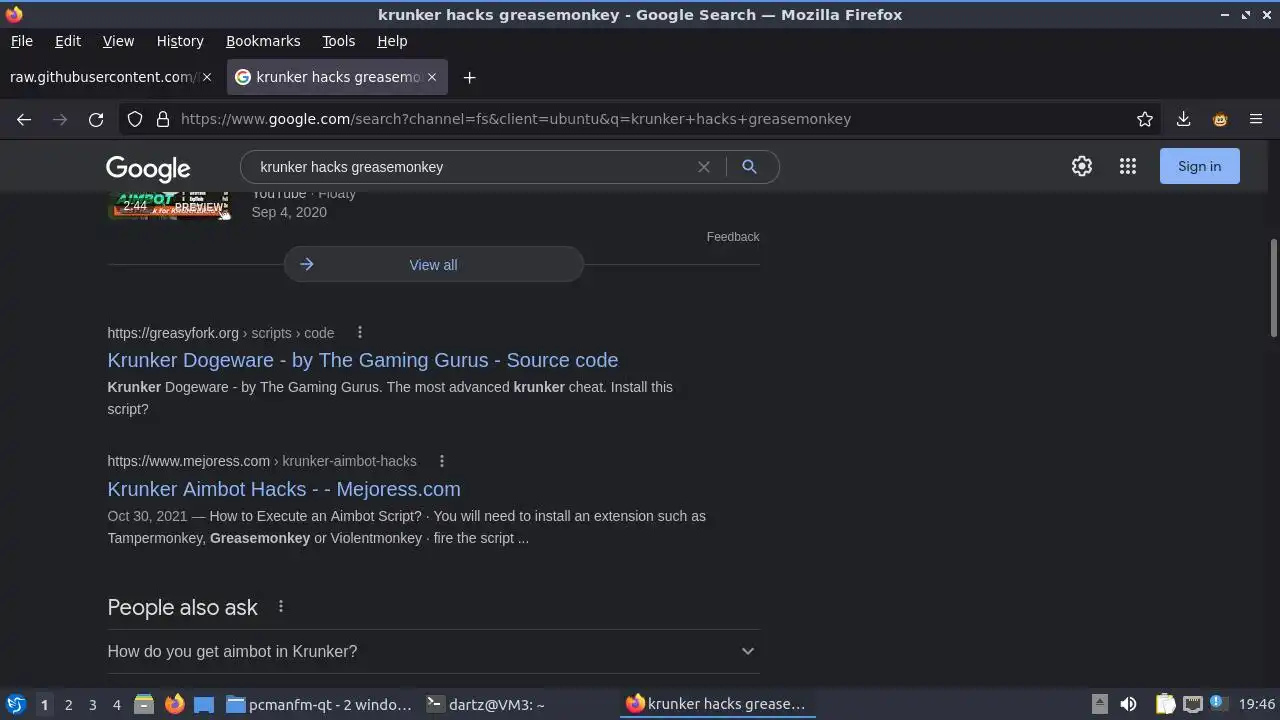Open the File menu
Viewport: 1280px width, 720px height.
click(x=21, y=41)
